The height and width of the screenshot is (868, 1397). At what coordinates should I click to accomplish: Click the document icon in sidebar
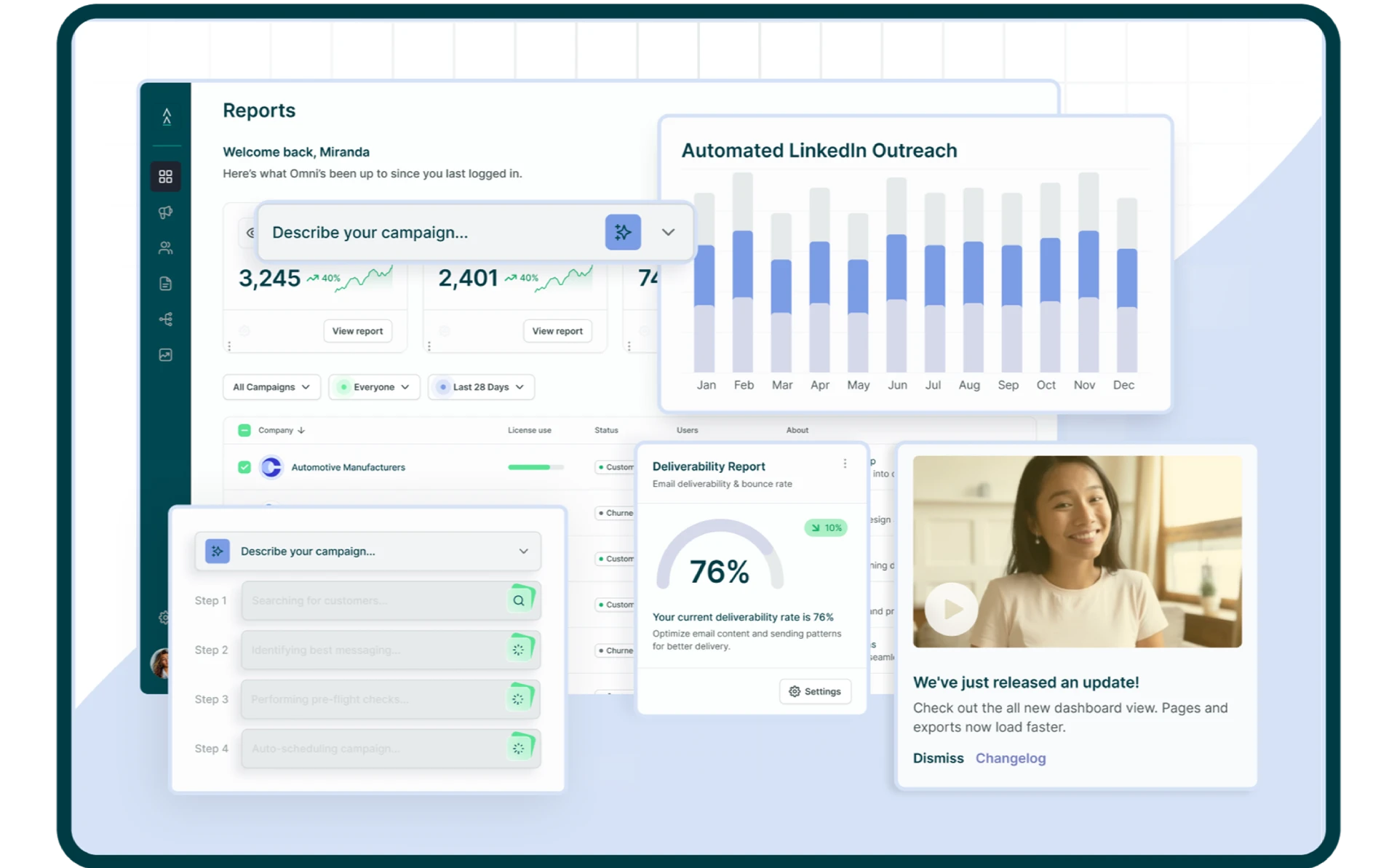pyautogui.click(x=166, y=284)
